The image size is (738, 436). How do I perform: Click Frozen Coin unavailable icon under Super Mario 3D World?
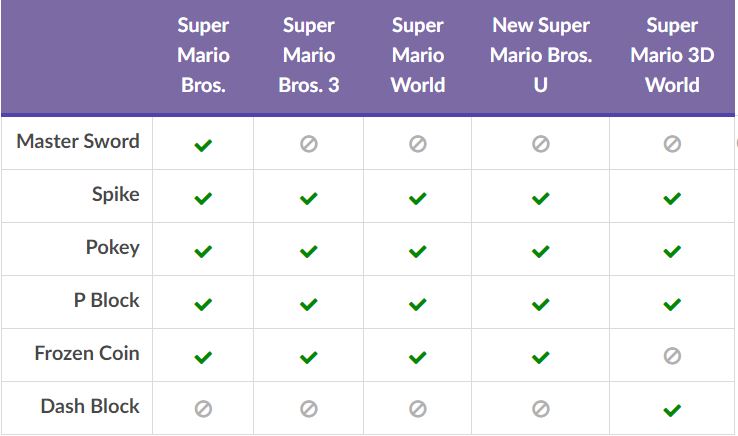(672, 355)
